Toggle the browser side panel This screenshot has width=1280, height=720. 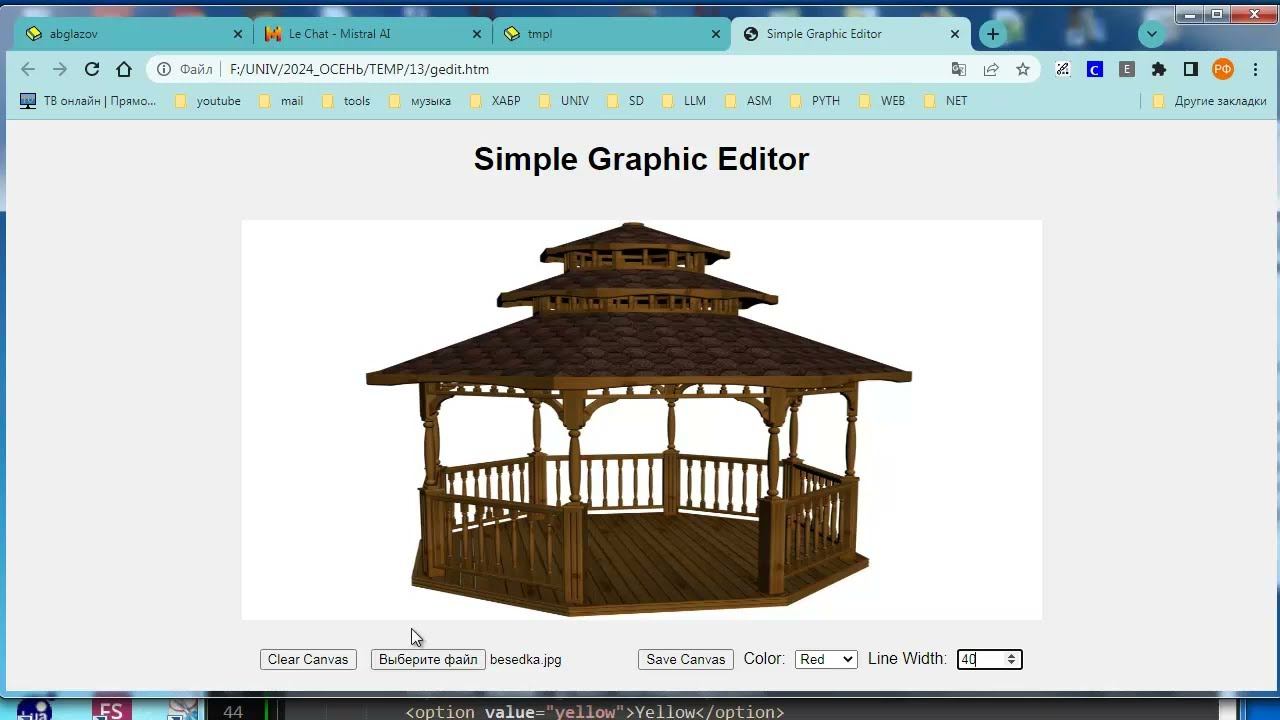(1191, 69)
